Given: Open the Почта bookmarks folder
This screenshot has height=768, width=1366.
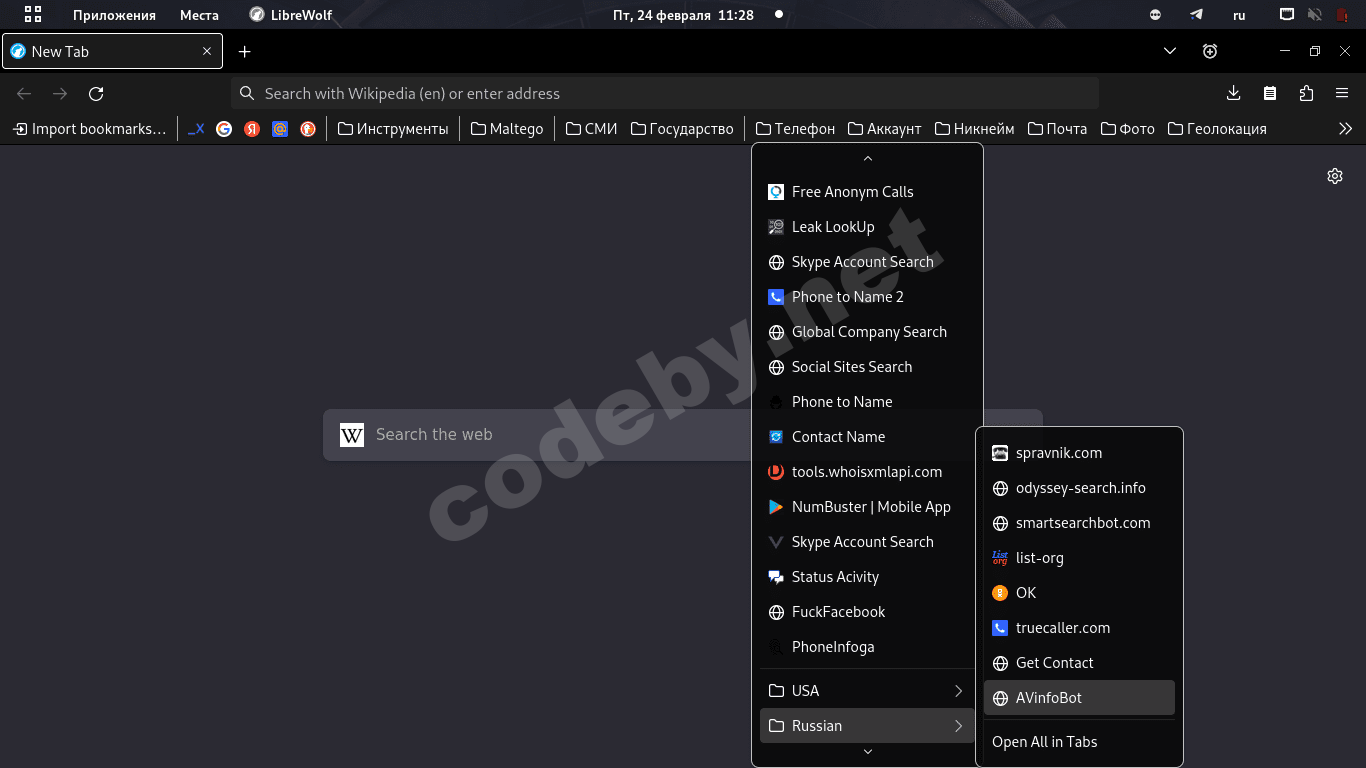Looking at the screenshot, I should [x=1058, y=129].
